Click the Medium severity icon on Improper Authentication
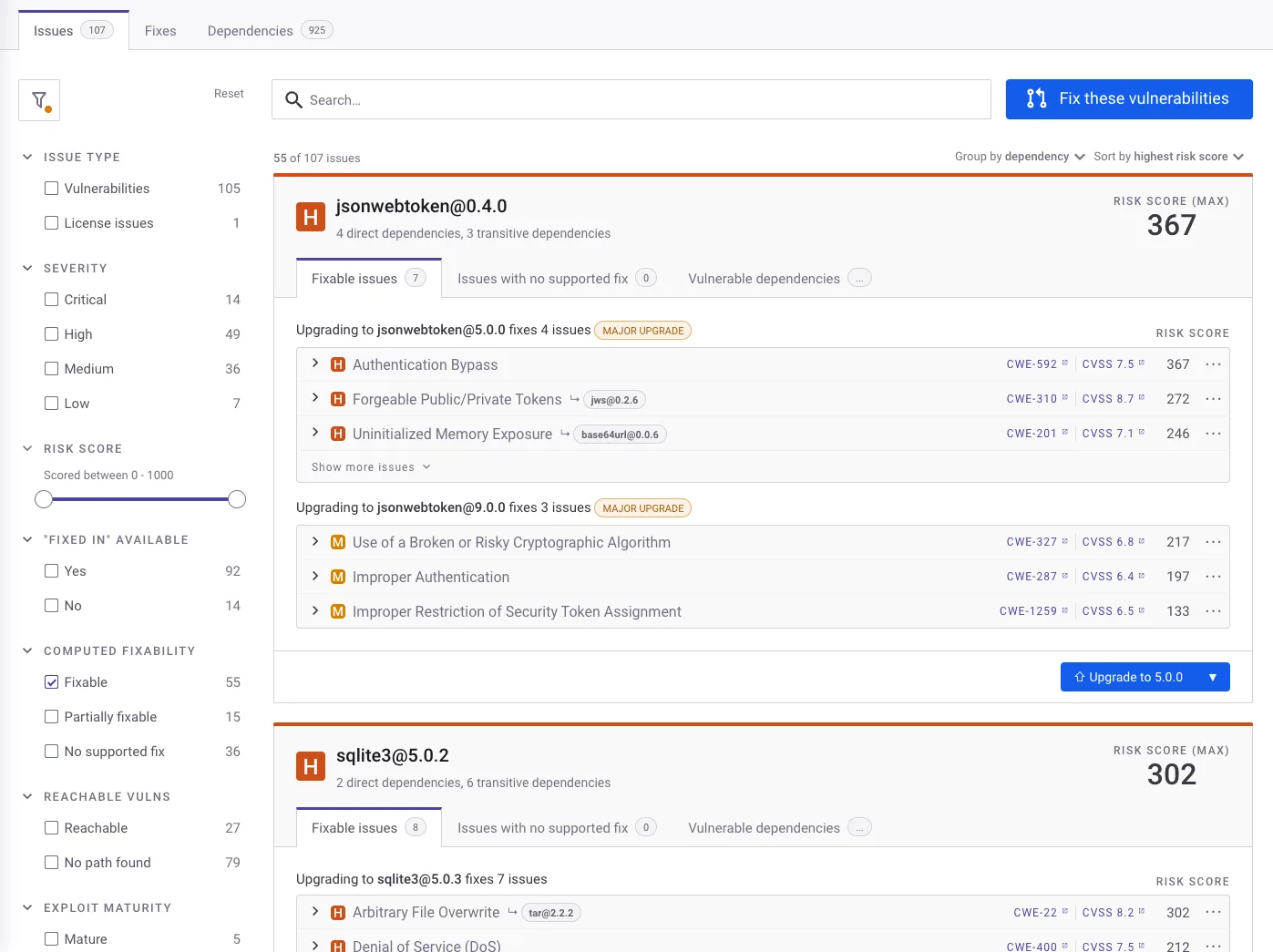 (x=338, y=577)
